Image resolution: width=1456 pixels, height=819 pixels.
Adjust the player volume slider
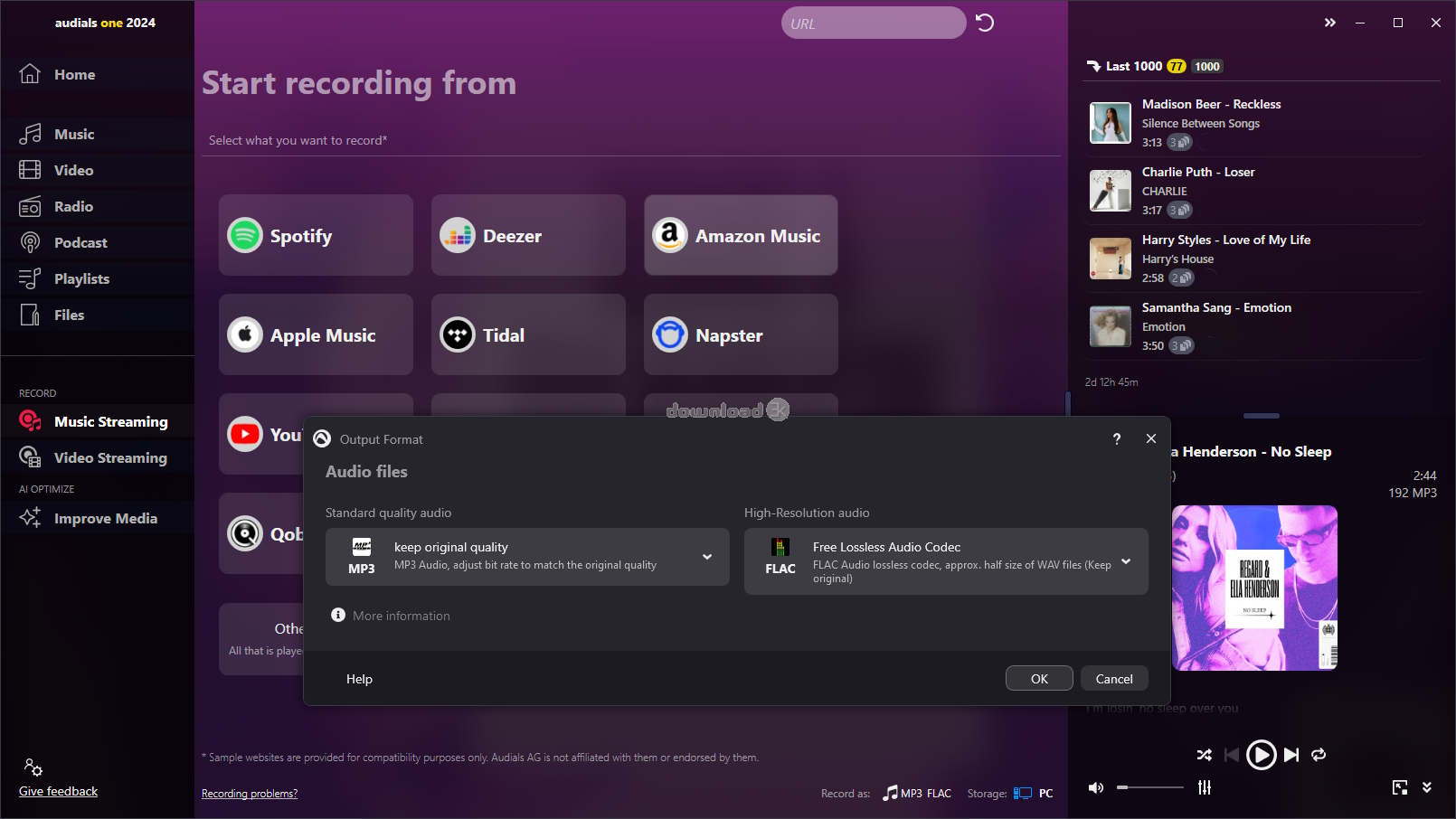(1149, 787)
